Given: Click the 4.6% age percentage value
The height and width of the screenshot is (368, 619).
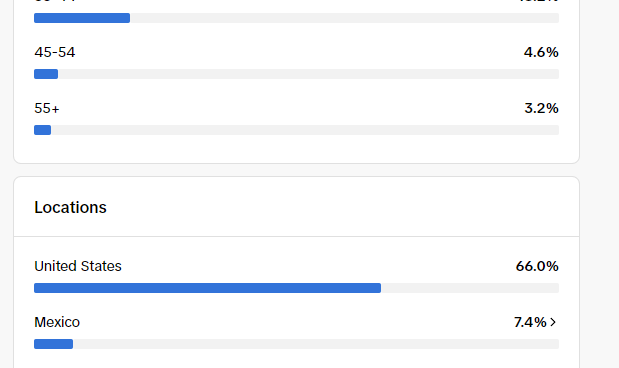Looking at the screenshot, I should click(x=541, y=52).
